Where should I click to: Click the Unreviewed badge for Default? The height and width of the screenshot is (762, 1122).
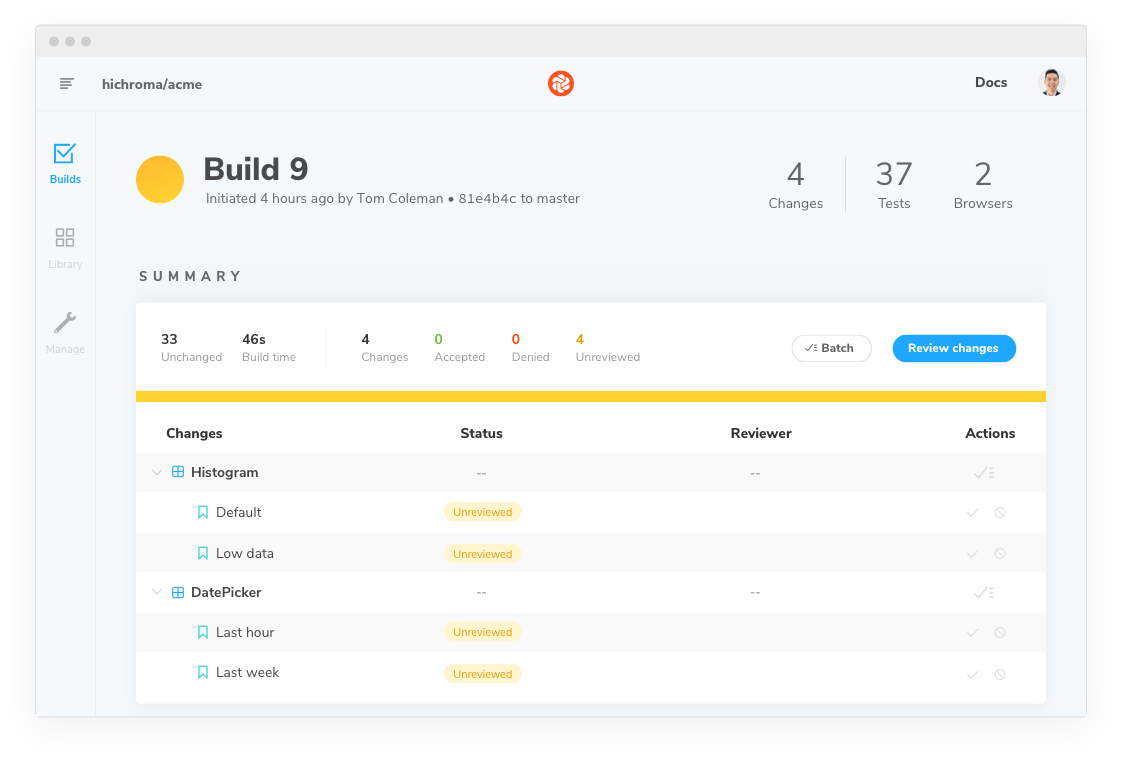(x=482, y=512)
